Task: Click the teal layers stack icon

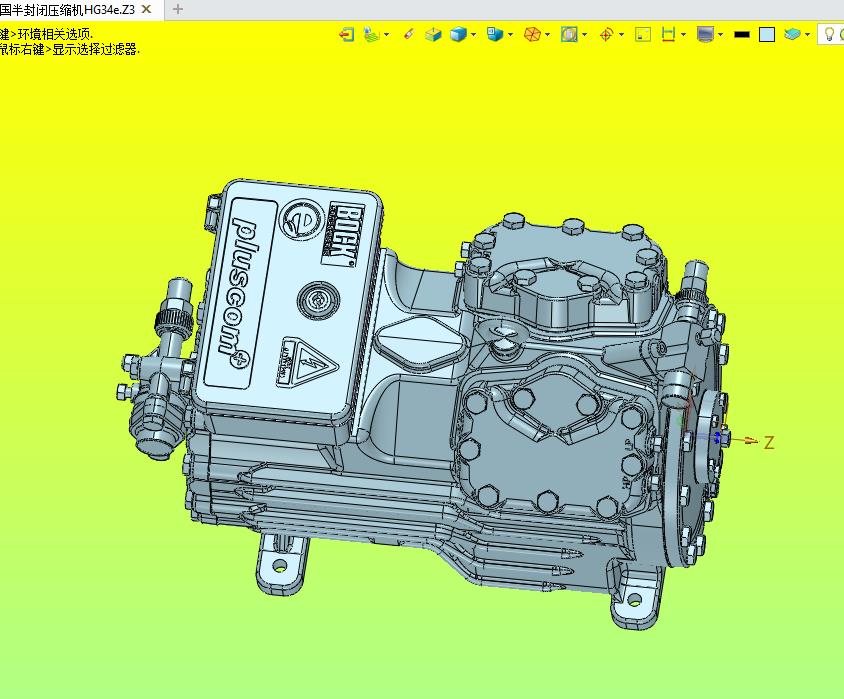Action: 792,35
